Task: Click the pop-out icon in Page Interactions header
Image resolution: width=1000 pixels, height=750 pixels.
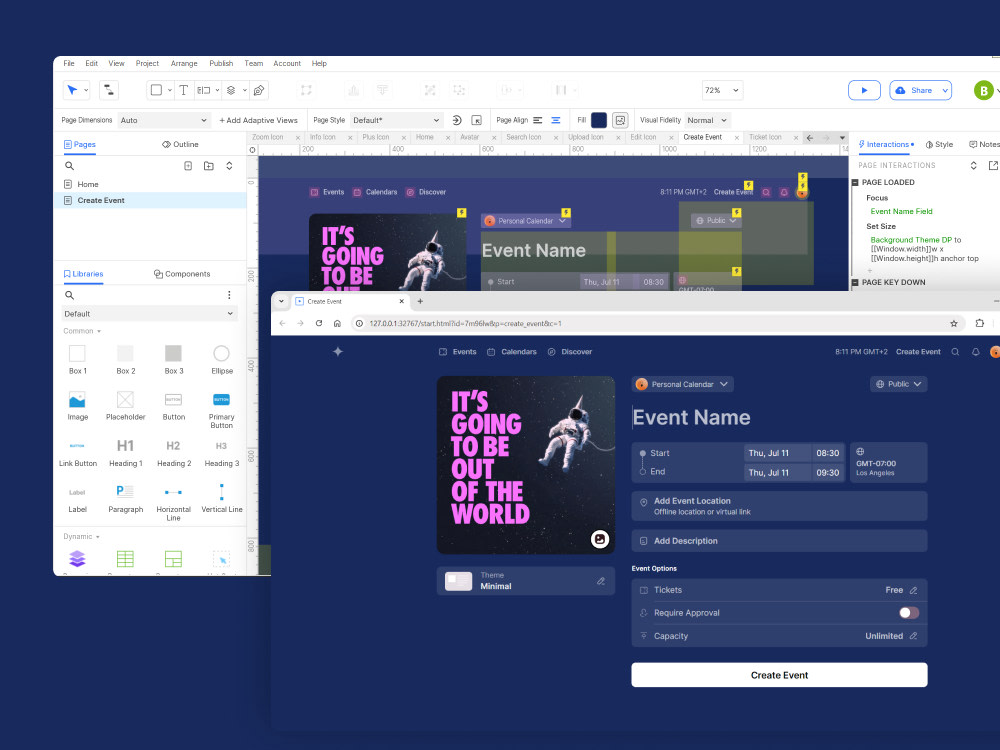Action: (x=993, y=165)
